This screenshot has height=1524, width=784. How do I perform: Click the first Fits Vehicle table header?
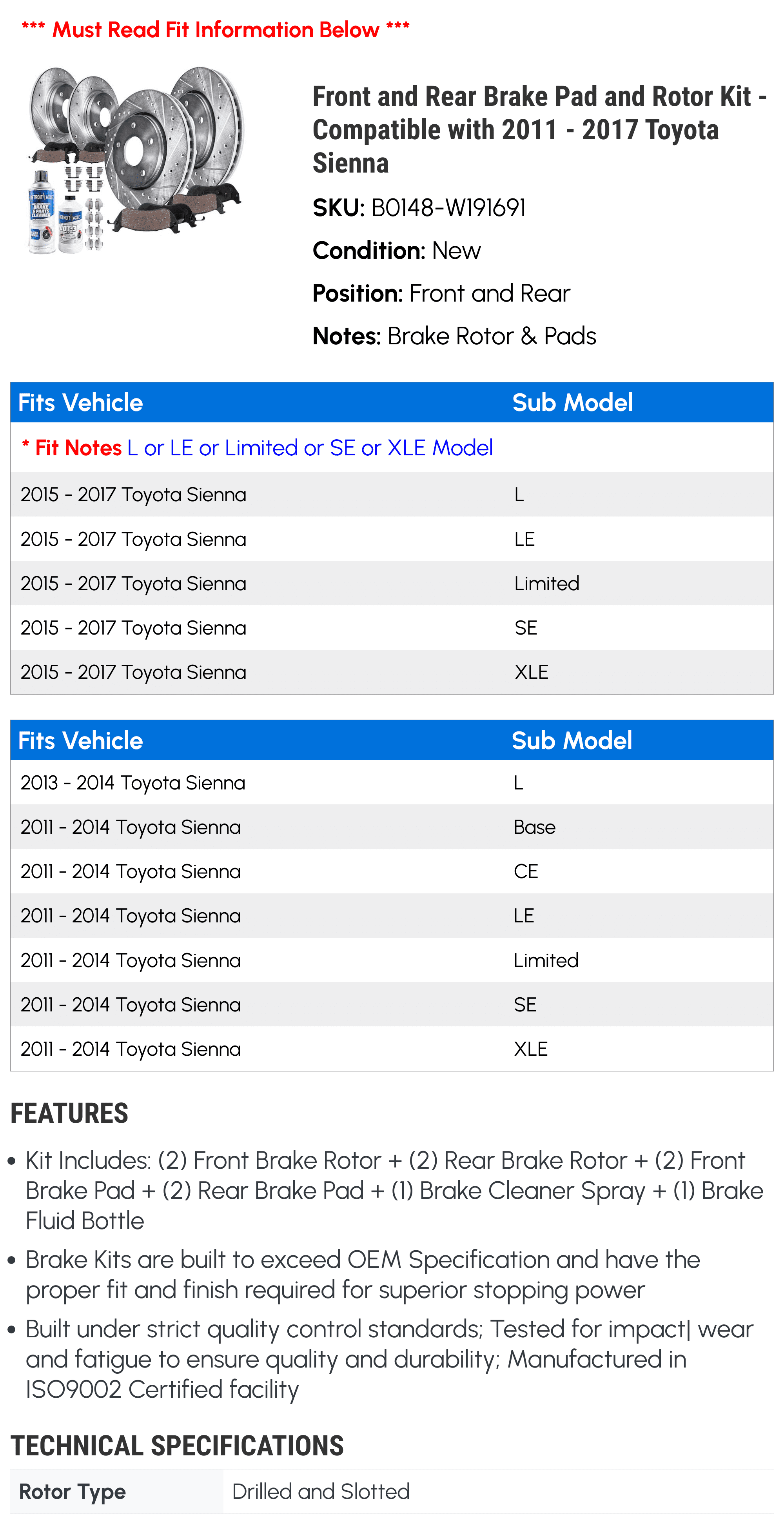point(80,402)
